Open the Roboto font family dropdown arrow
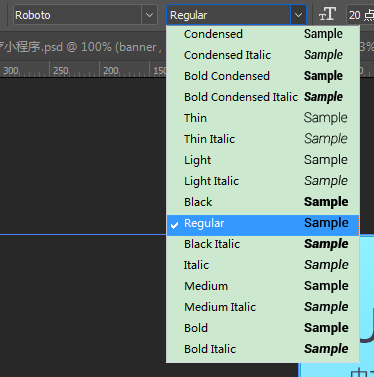The width and height of the screenshot is (374, 377). coord(149,15)
